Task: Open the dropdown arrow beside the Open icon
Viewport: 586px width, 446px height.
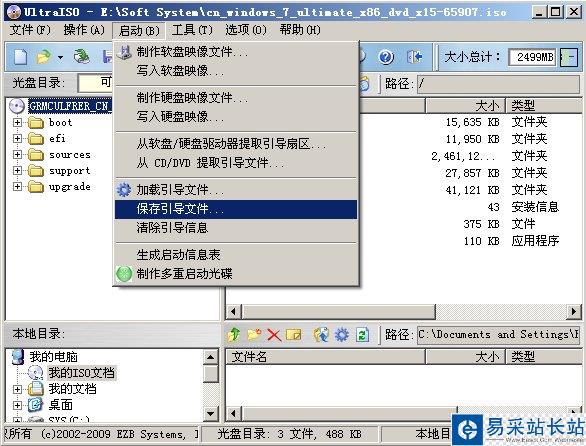Action: [60, 58]
